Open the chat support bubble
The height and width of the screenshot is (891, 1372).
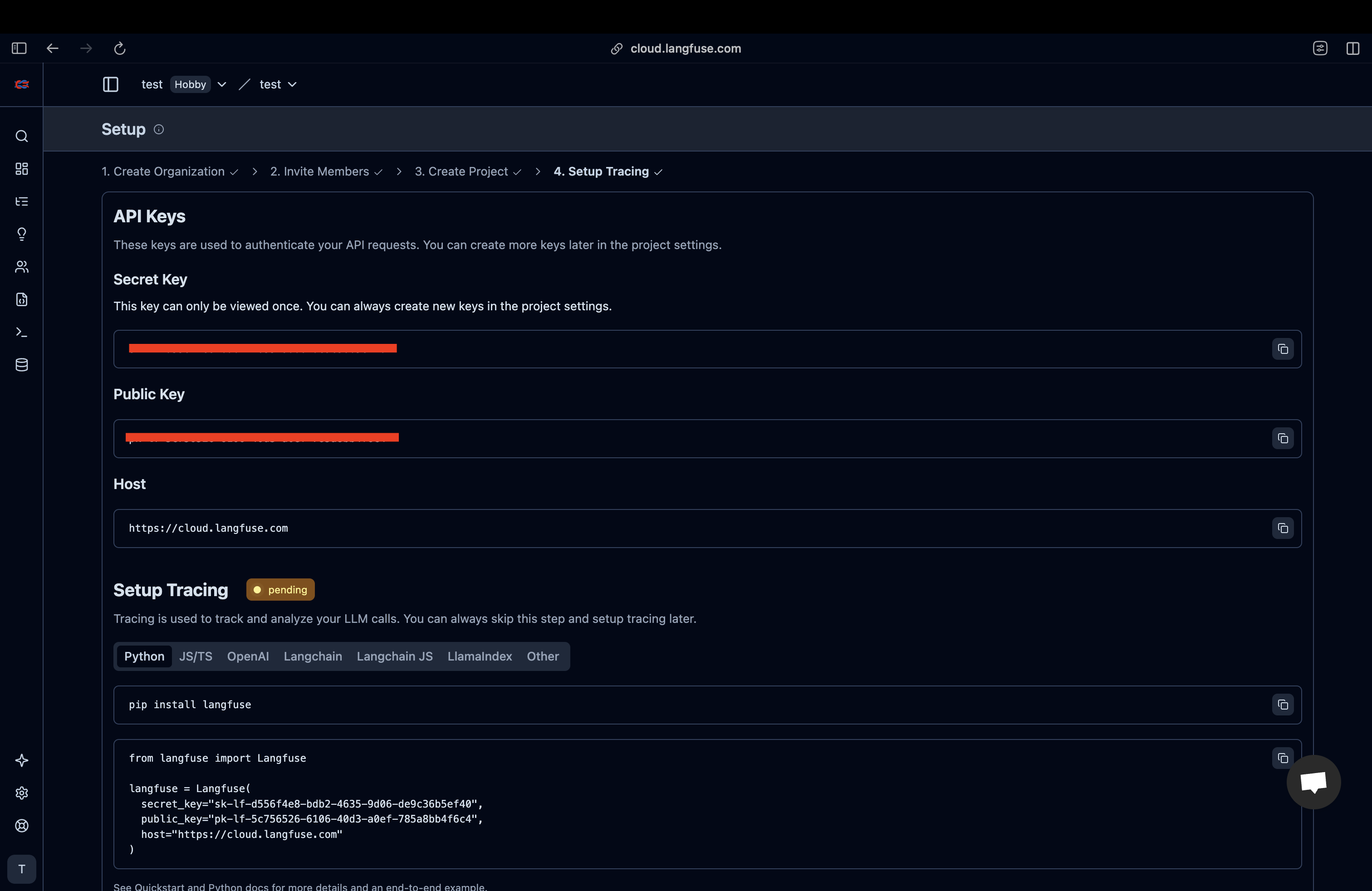[x=1313, y=782]
